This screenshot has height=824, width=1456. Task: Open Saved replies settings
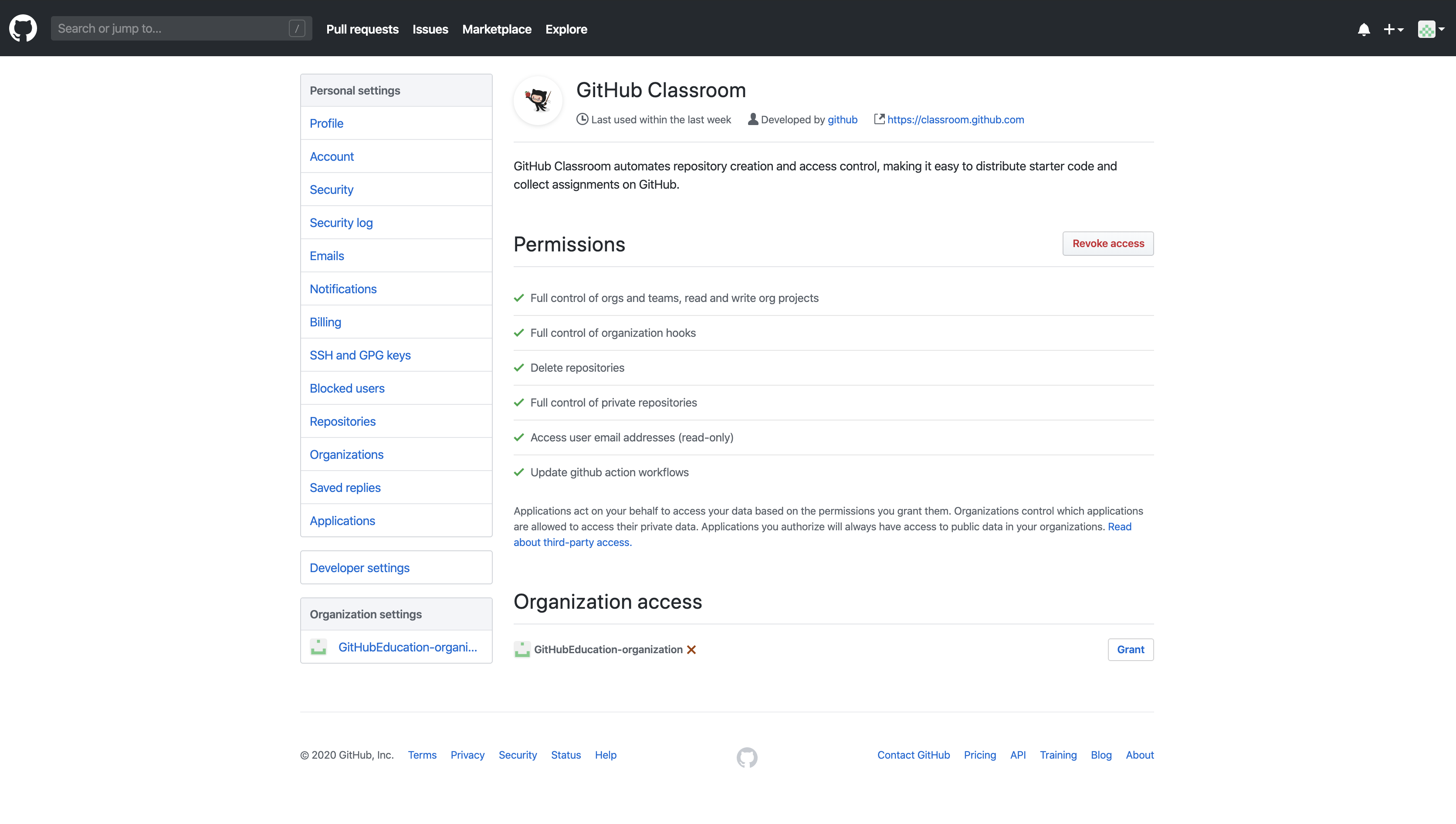[x=396, y=487]
